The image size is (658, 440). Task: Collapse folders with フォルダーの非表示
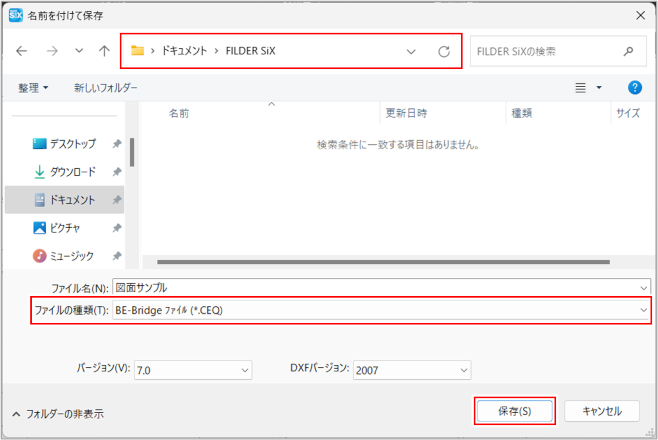click(57, 413)
